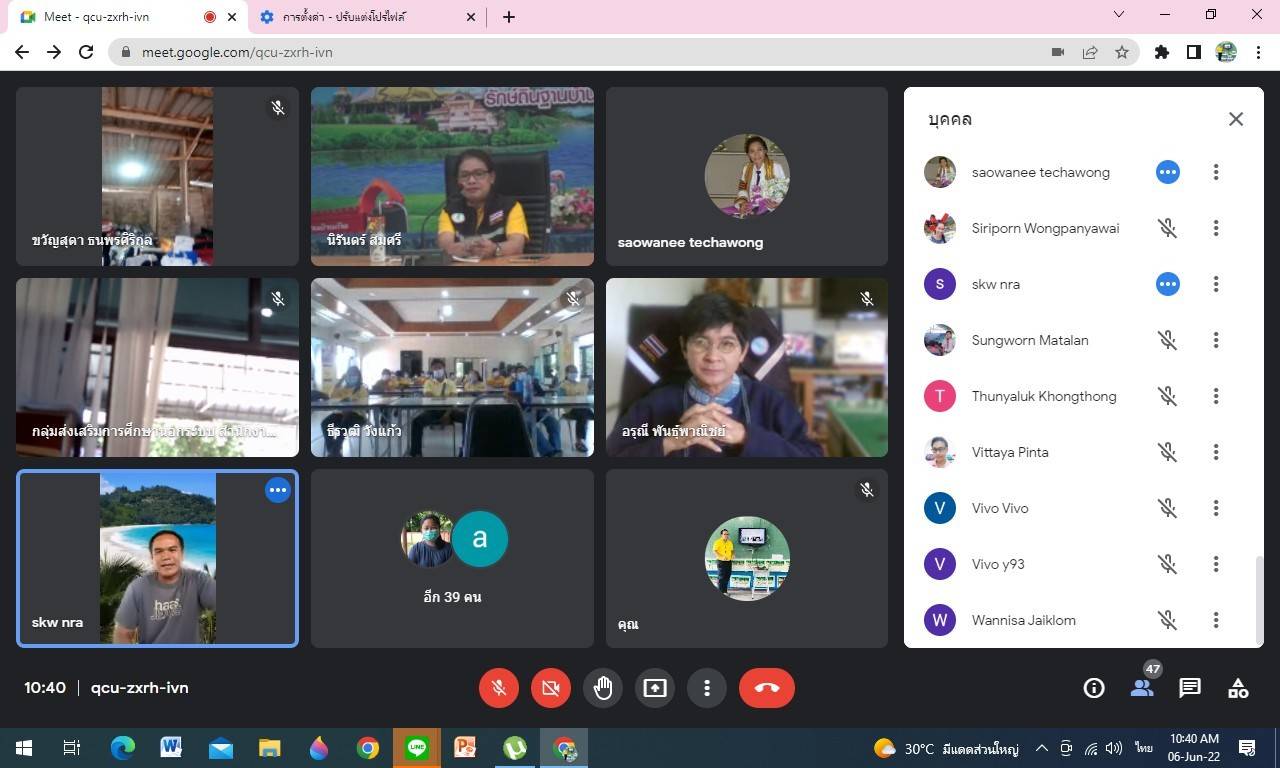Toggle camera on or off
1280x768 pixels.
(x=551, y=688)
